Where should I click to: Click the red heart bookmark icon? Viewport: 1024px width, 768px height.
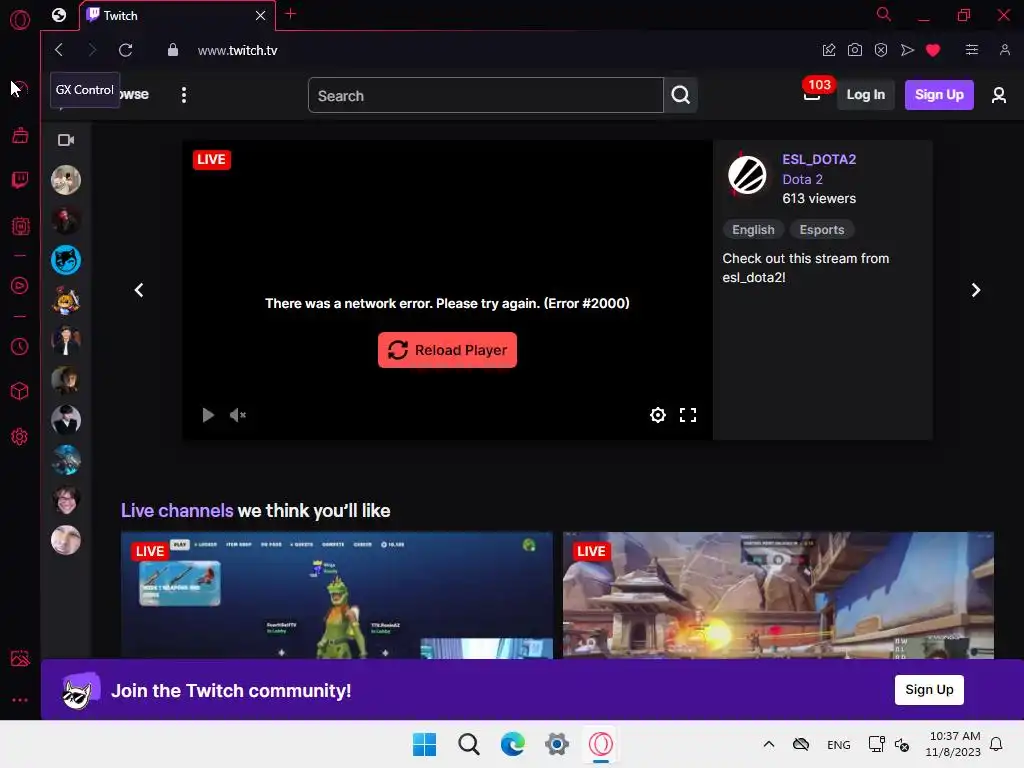(x=933, y=50)
